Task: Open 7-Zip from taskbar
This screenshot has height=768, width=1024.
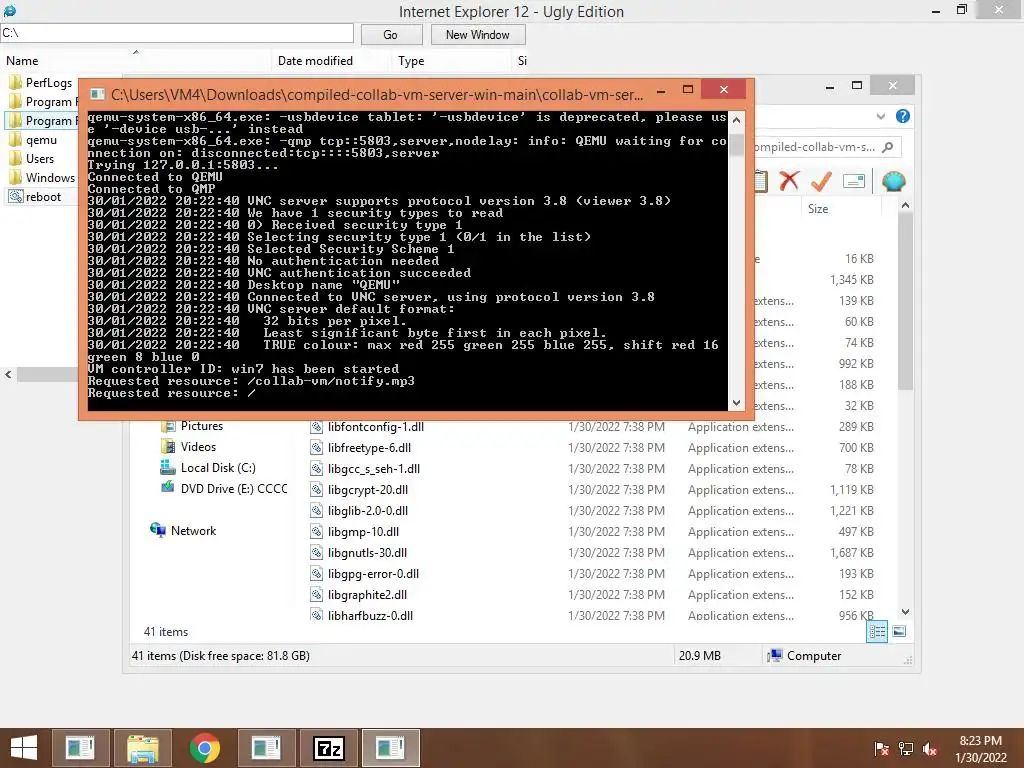Action: point(328,748)
